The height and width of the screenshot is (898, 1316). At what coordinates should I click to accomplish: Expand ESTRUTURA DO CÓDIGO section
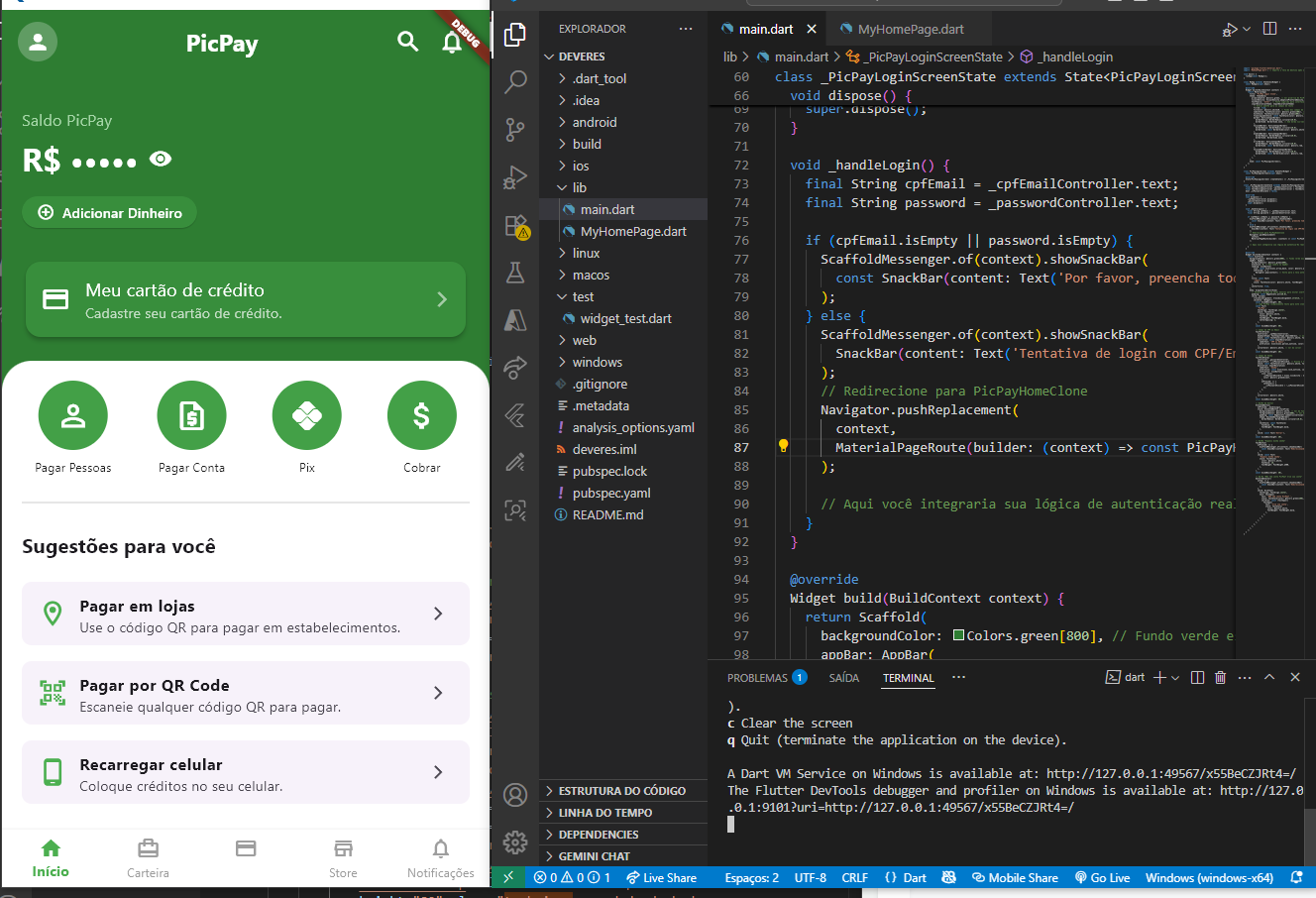click(x=623, y=791)
